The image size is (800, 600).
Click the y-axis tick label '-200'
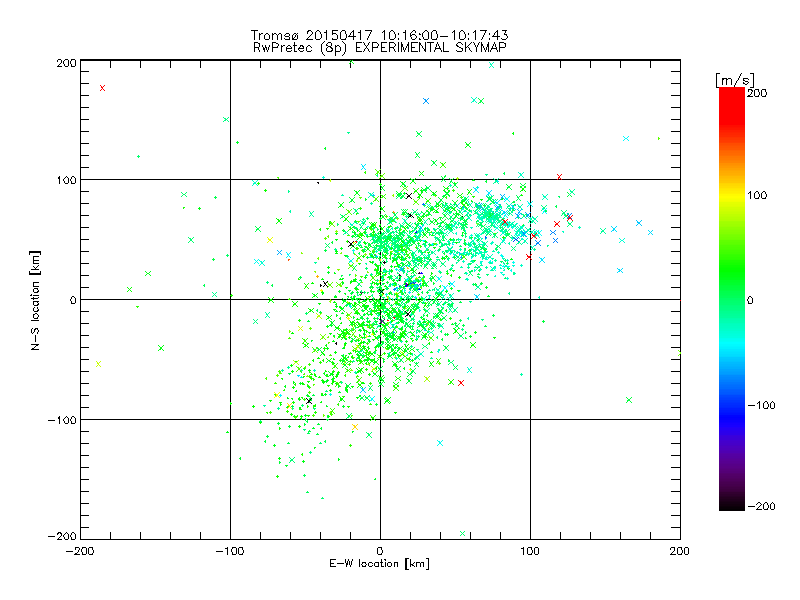[x=62, y=536]
